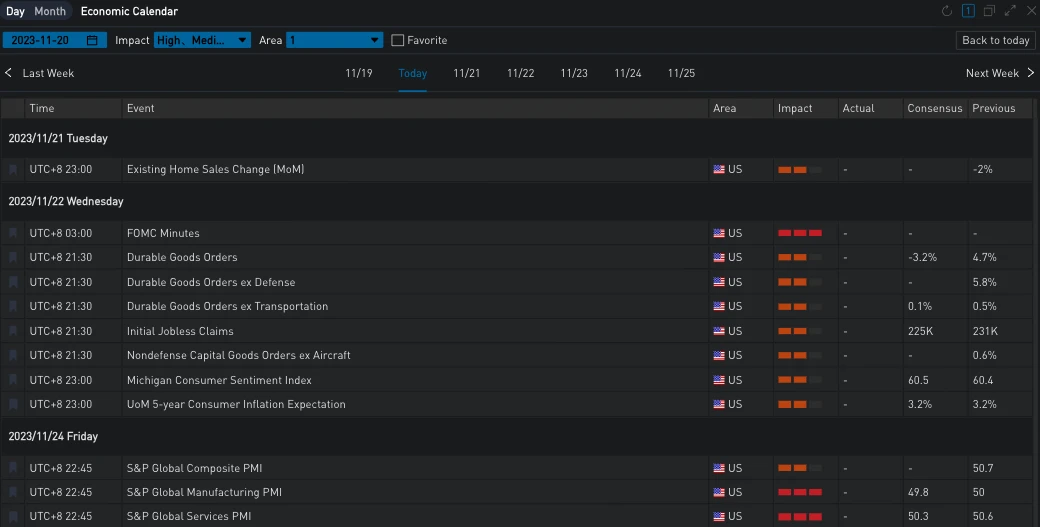This screenshot has height=527, width=1040.
Task: Go to Last Week
Action: [40, 73]
